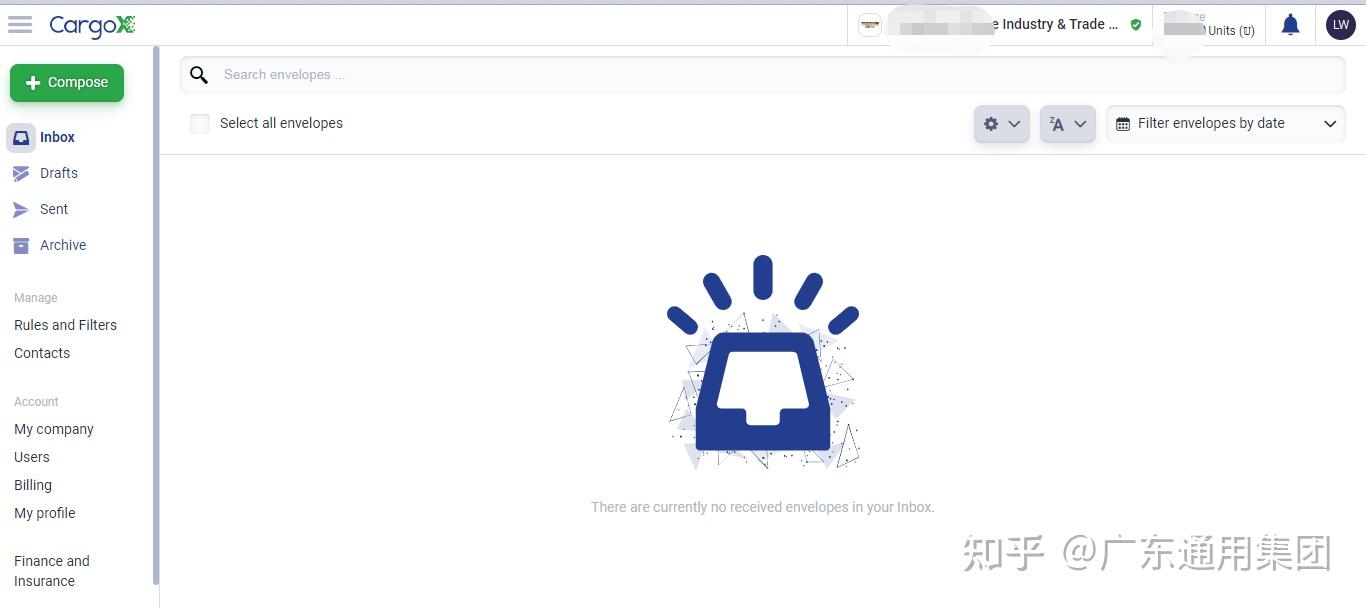This screenshot has height=608, width=1366.
Task: Click the search magnifier icon
Action: point(199,74)
